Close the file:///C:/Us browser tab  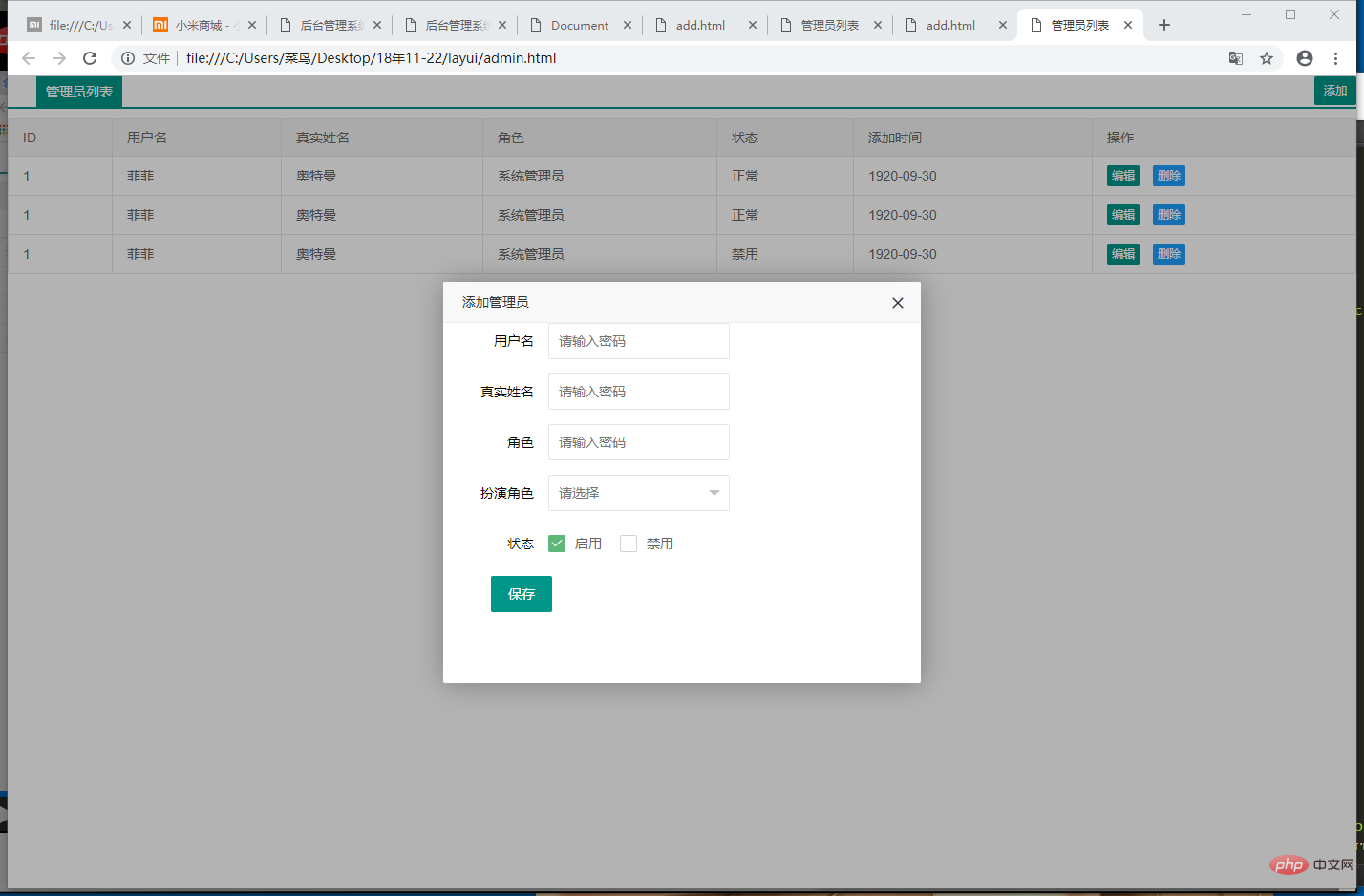(x=127, y=25)
